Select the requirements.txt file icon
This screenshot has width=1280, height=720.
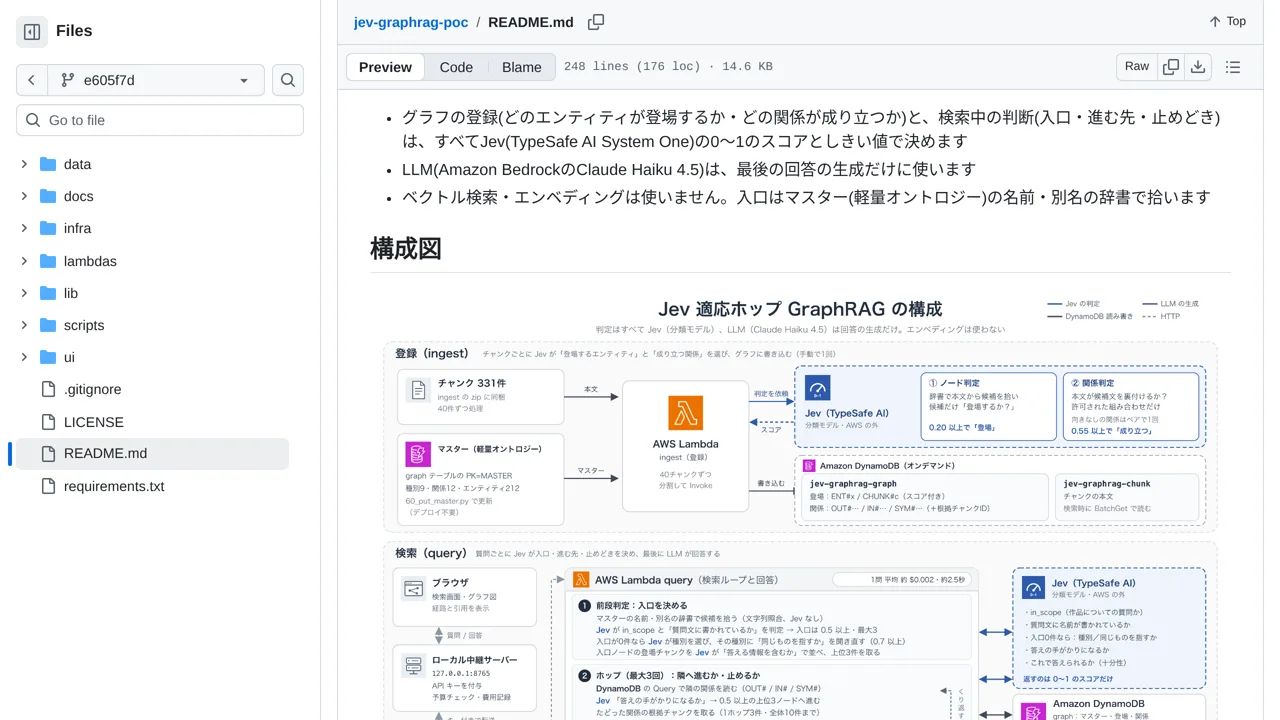click(x=48, y=486)
